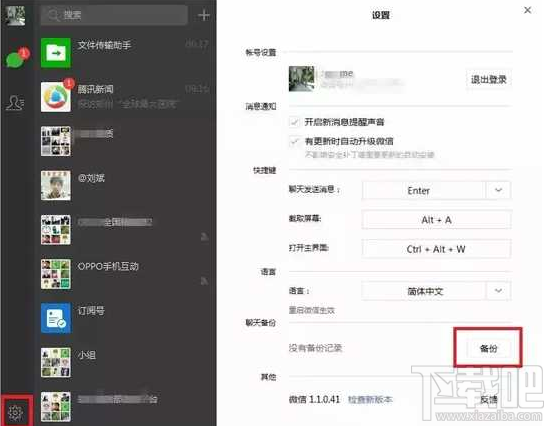The image size is (551, 426).
Task: Expand the 简体中文 language dropdown
Action: click(x=498, y=291)
